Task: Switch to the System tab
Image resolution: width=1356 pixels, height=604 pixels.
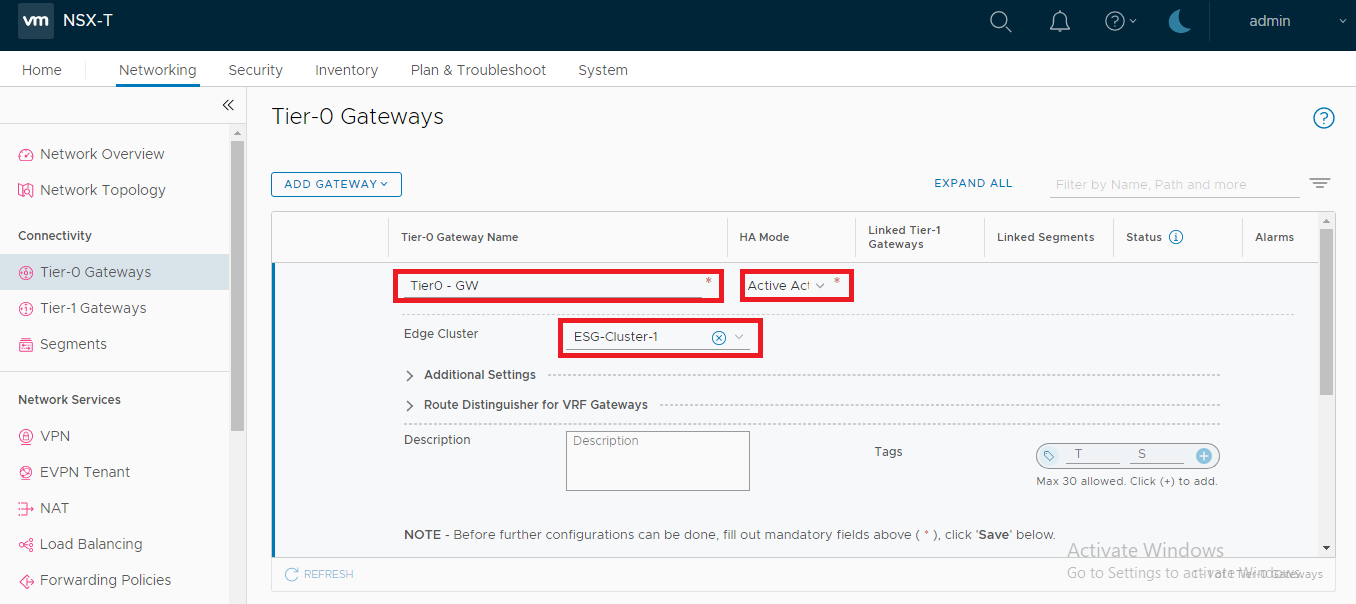Action: 603,70
